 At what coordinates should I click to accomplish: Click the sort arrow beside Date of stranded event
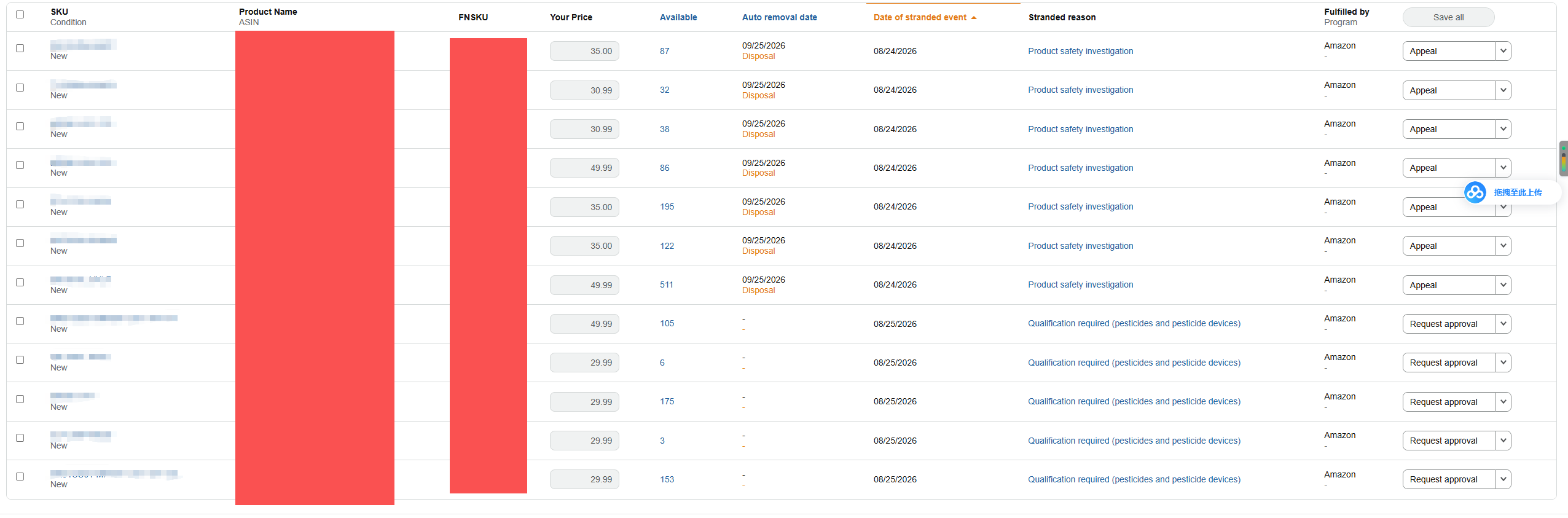pyautogui.click(x=974, y=18)
